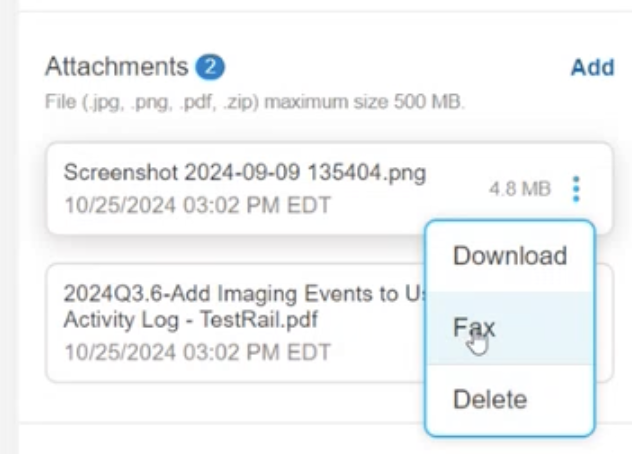Click the TestRail.pdf attachment's 03:02 PM timestamp
Image resolution: width=632 pixels, height=454 pixels.
click(x=198, y=352)
